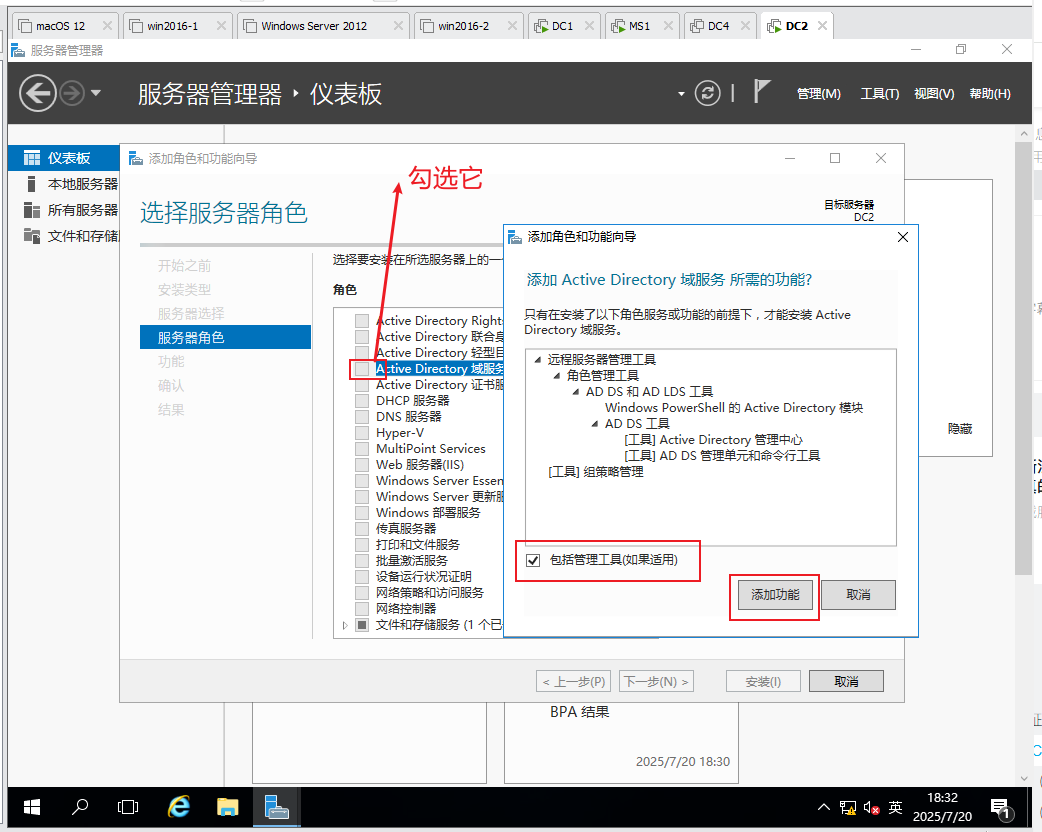Viewport: 1042px width, 832px height.
Task: Open taskbar search magnifier
Action: click(x=80, y=807)
